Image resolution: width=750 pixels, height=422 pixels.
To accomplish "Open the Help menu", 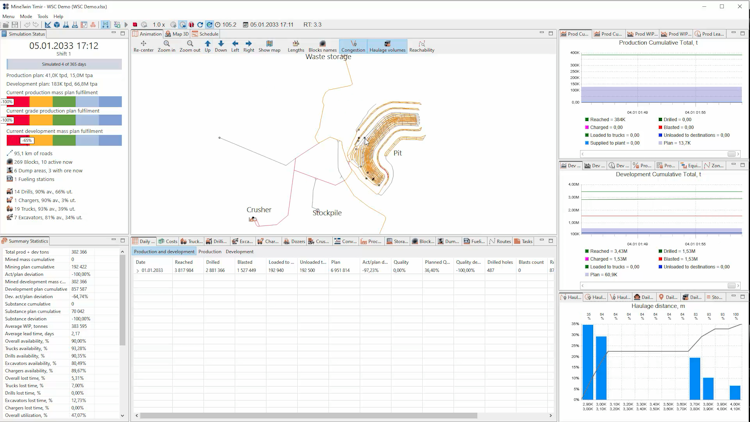I will point(58,16).
